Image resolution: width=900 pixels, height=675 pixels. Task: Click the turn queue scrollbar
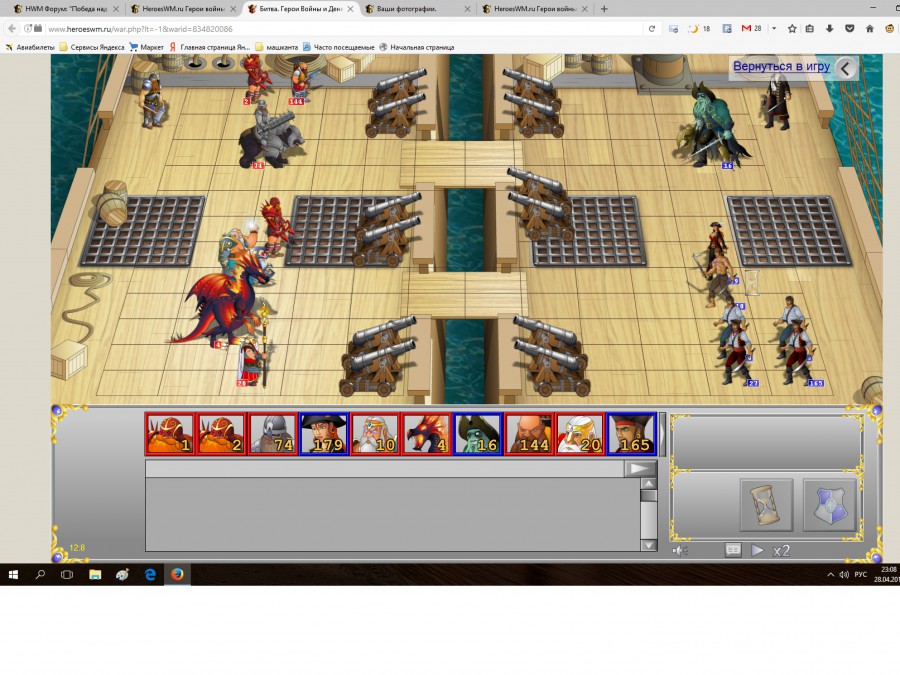tap(662, 434)
